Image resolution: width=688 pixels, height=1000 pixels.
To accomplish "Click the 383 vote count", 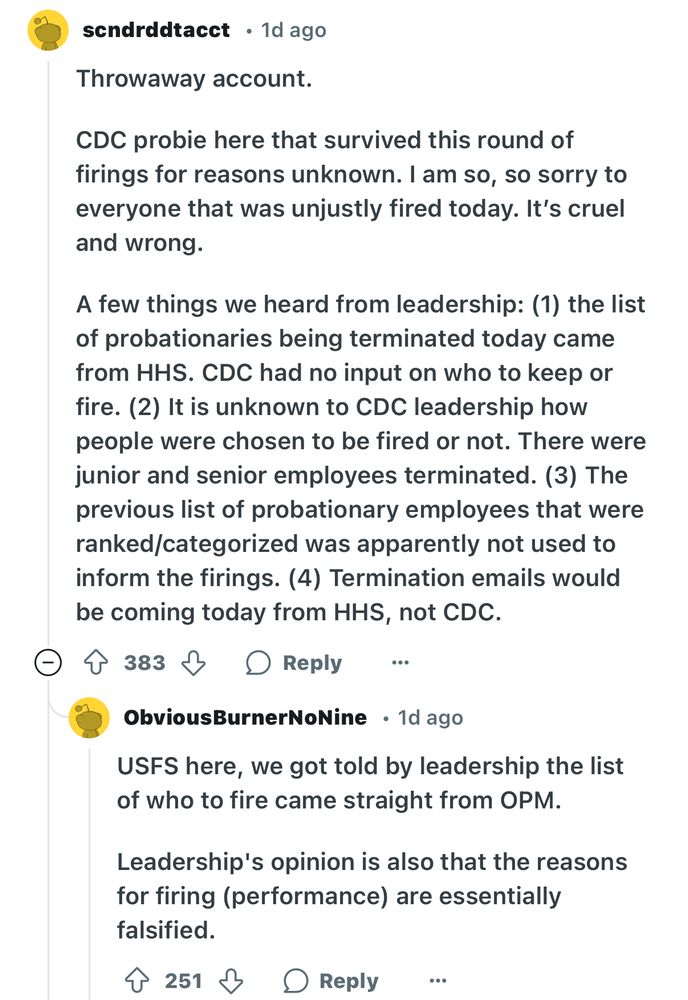I will (x=145, y=663).
